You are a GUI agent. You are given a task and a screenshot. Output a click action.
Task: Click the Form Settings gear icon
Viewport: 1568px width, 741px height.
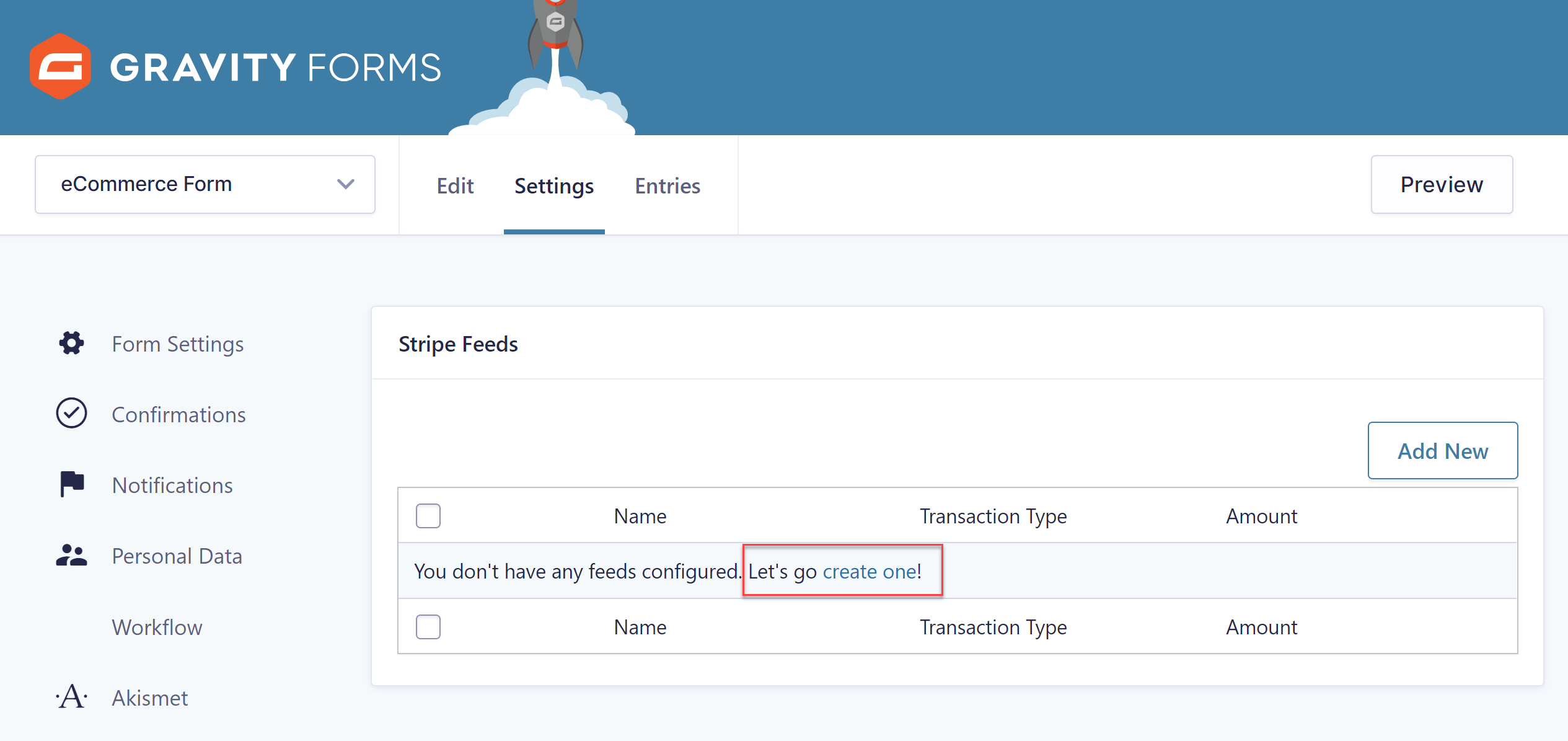tap(71, 343)
